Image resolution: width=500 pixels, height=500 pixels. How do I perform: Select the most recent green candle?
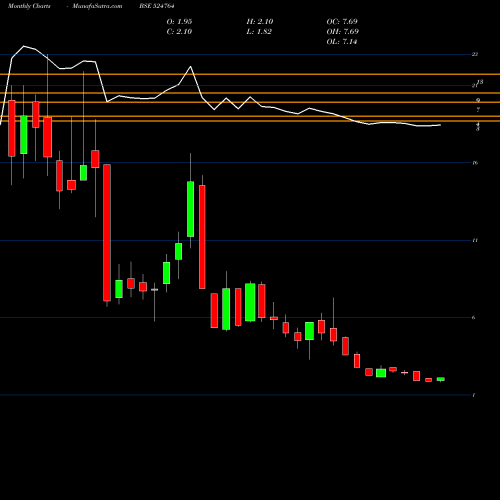[441, 379]
